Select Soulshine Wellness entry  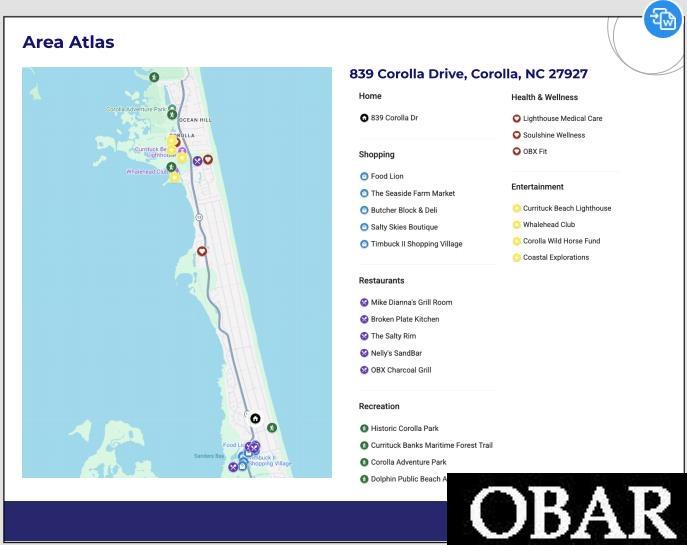(x=549, y=135)
